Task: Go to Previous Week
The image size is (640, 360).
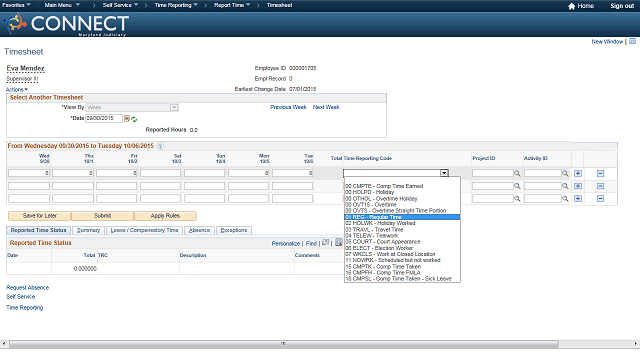Action: [x=288, y=107]
